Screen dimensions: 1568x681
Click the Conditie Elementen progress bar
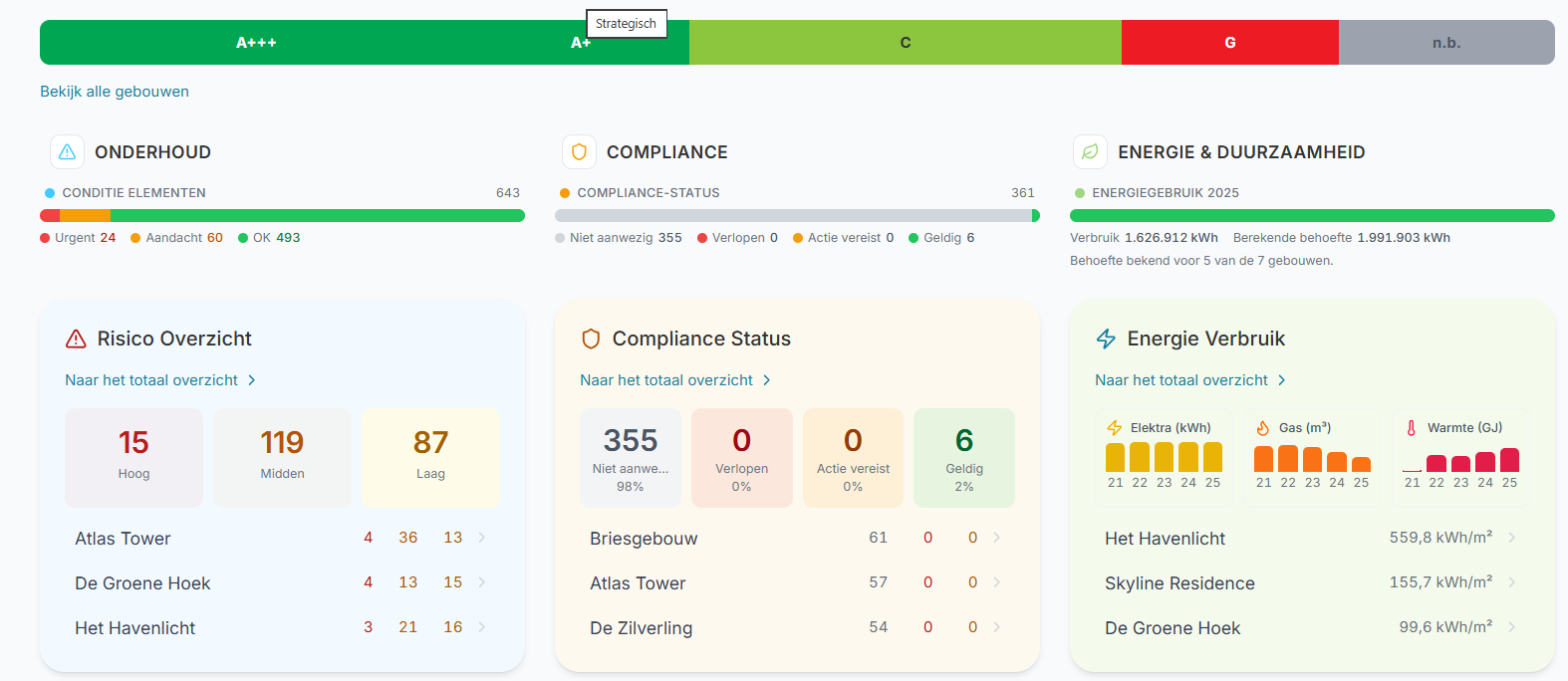[x=282, y=216]
